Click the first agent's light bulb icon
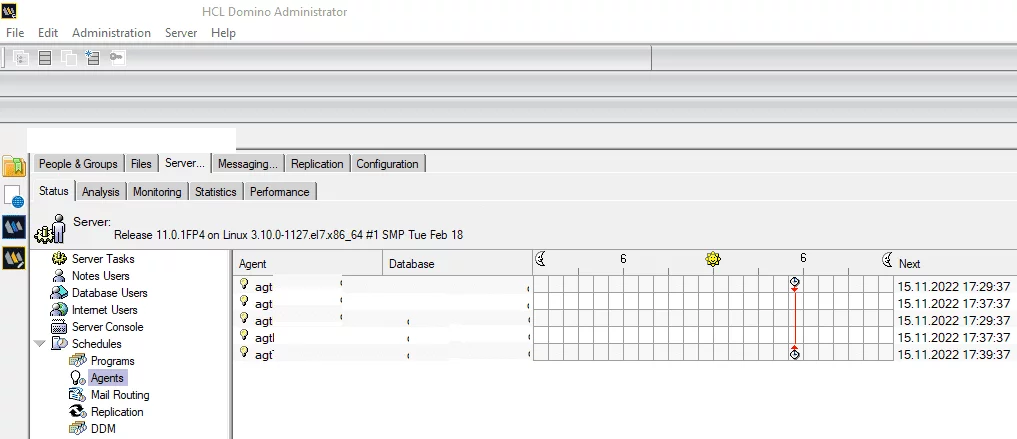 point(243,285)
